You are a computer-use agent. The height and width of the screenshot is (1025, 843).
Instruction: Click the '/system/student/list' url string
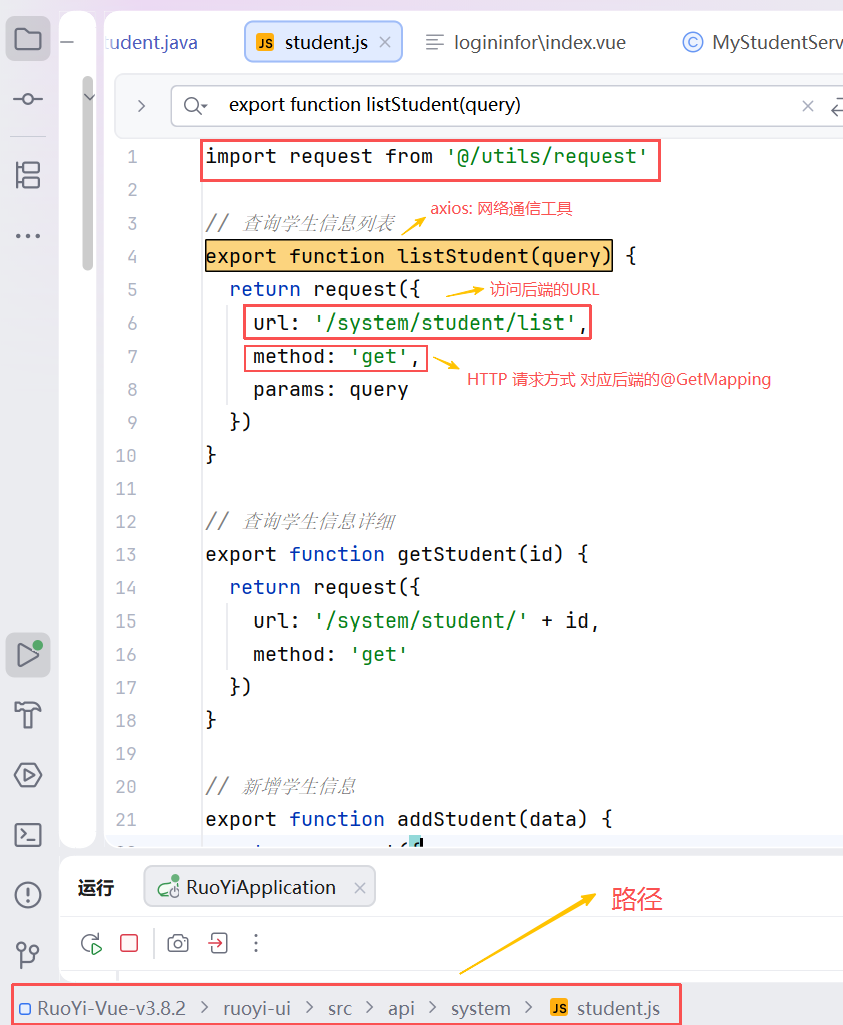coord(444,323)
